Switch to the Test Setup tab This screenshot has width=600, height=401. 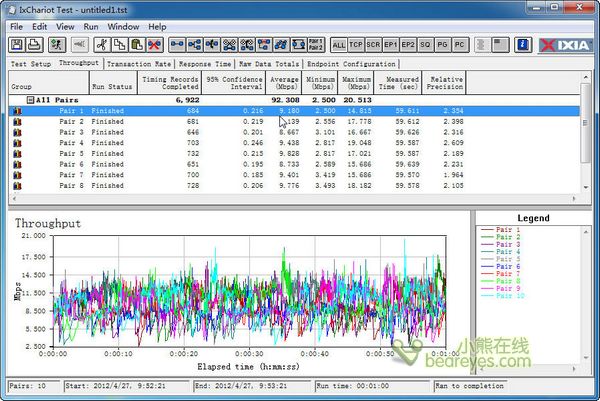pyautogui.click(x=31, y=64)
